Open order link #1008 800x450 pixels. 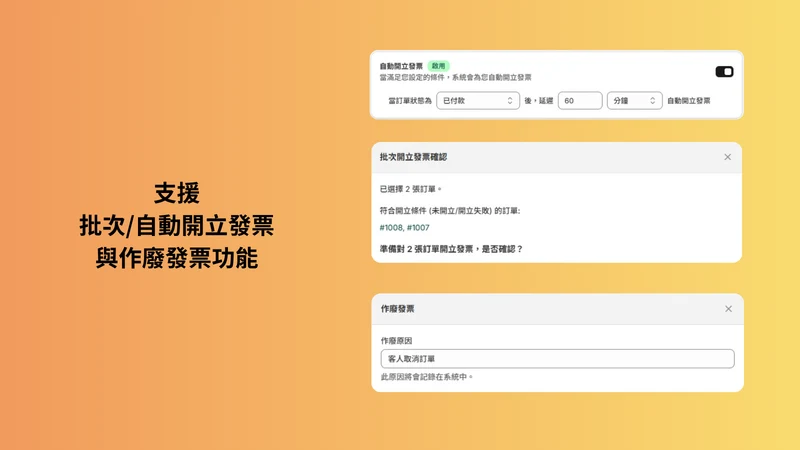[391, 228]
